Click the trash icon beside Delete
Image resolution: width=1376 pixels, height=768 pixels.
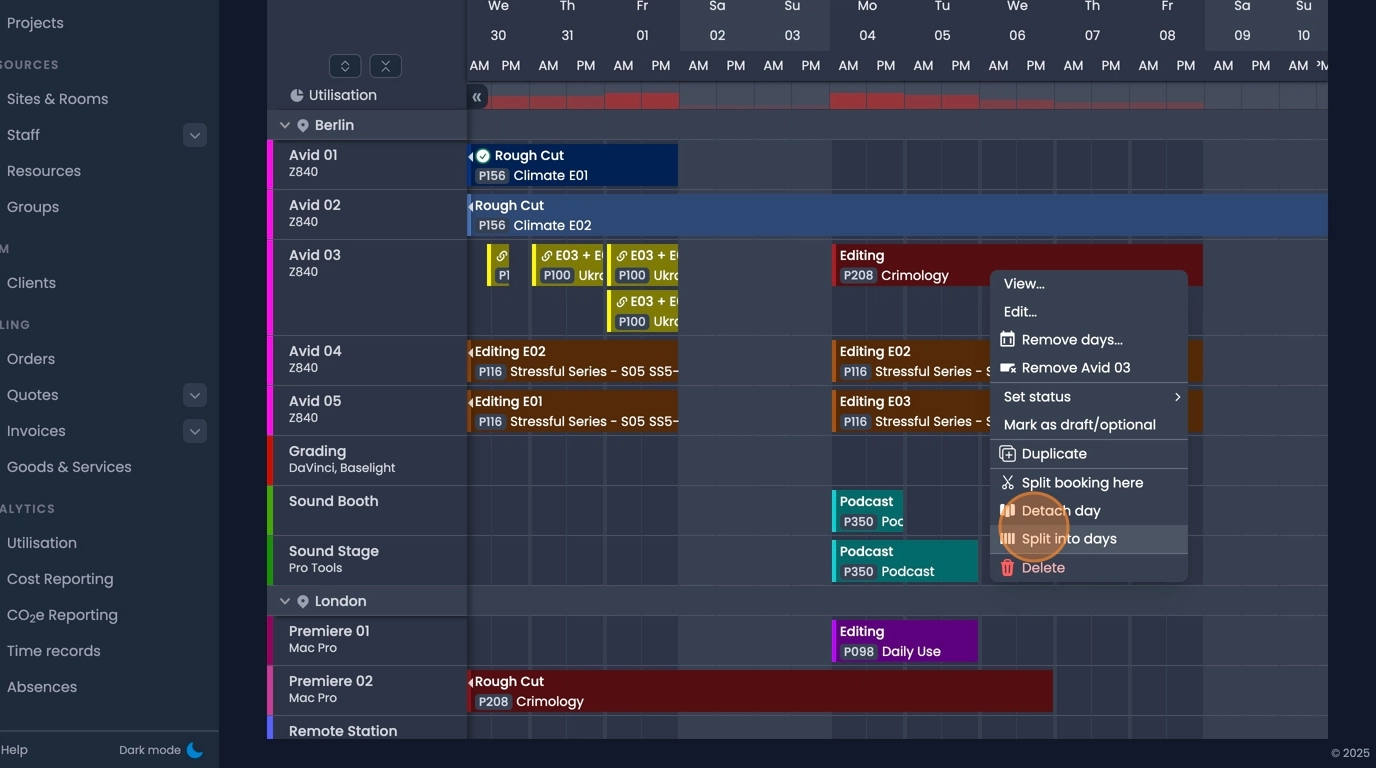point(1007,568)
